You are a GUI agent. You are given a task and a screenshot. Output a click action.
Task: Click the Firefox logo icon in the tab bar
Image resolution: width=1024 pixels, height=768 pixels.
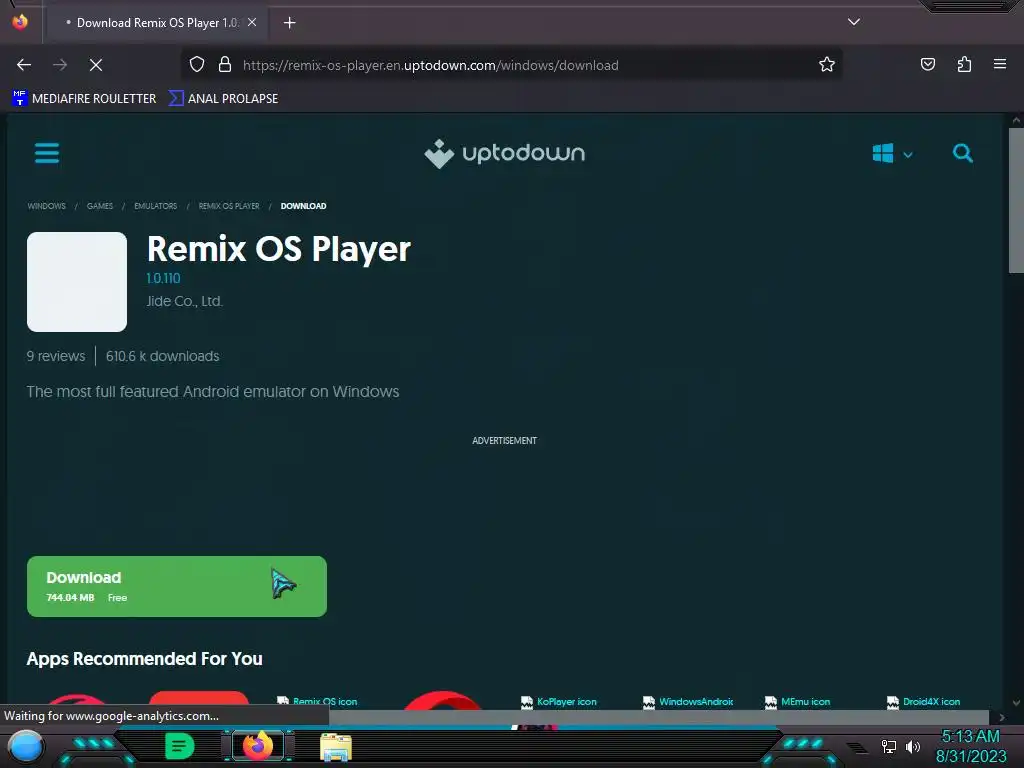(20, 22)
